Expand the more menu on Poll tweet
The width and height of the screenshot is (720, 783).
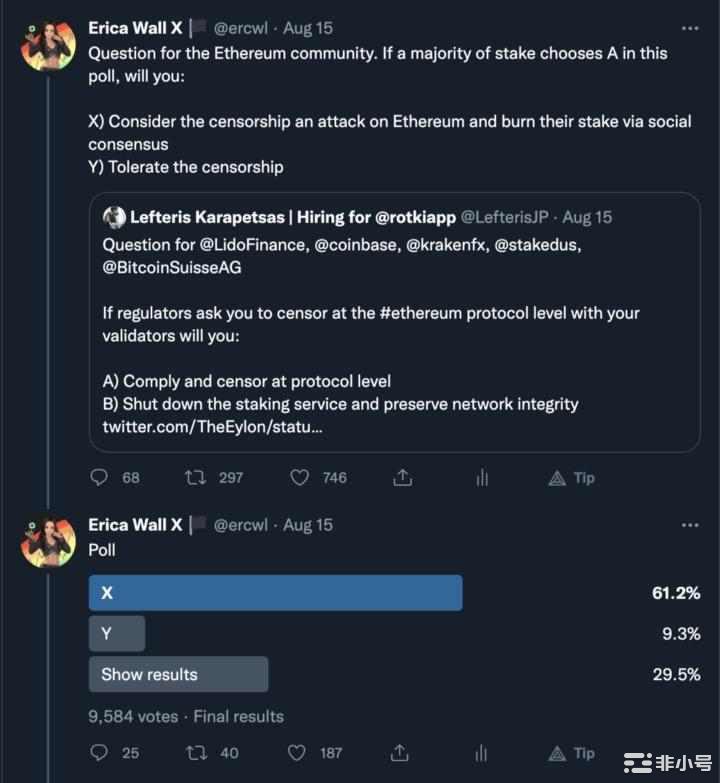coord(690,525)
